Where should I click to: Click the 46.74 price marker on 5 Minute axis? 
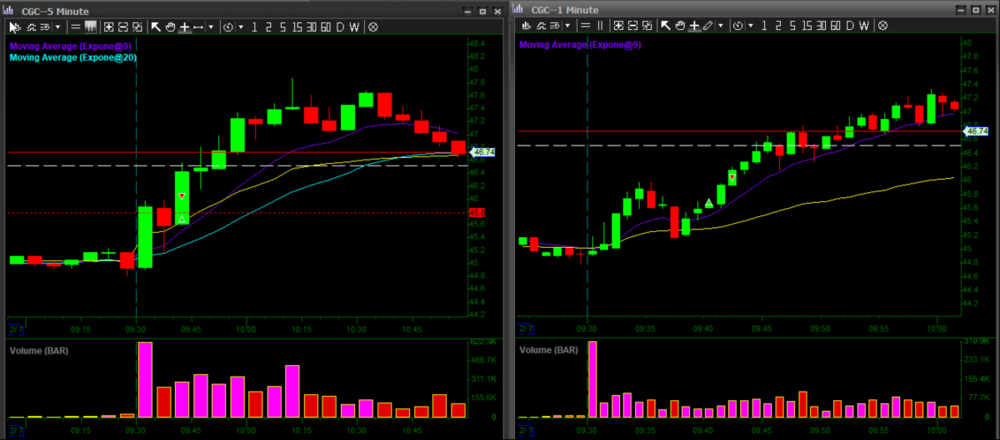coord(483,152)
